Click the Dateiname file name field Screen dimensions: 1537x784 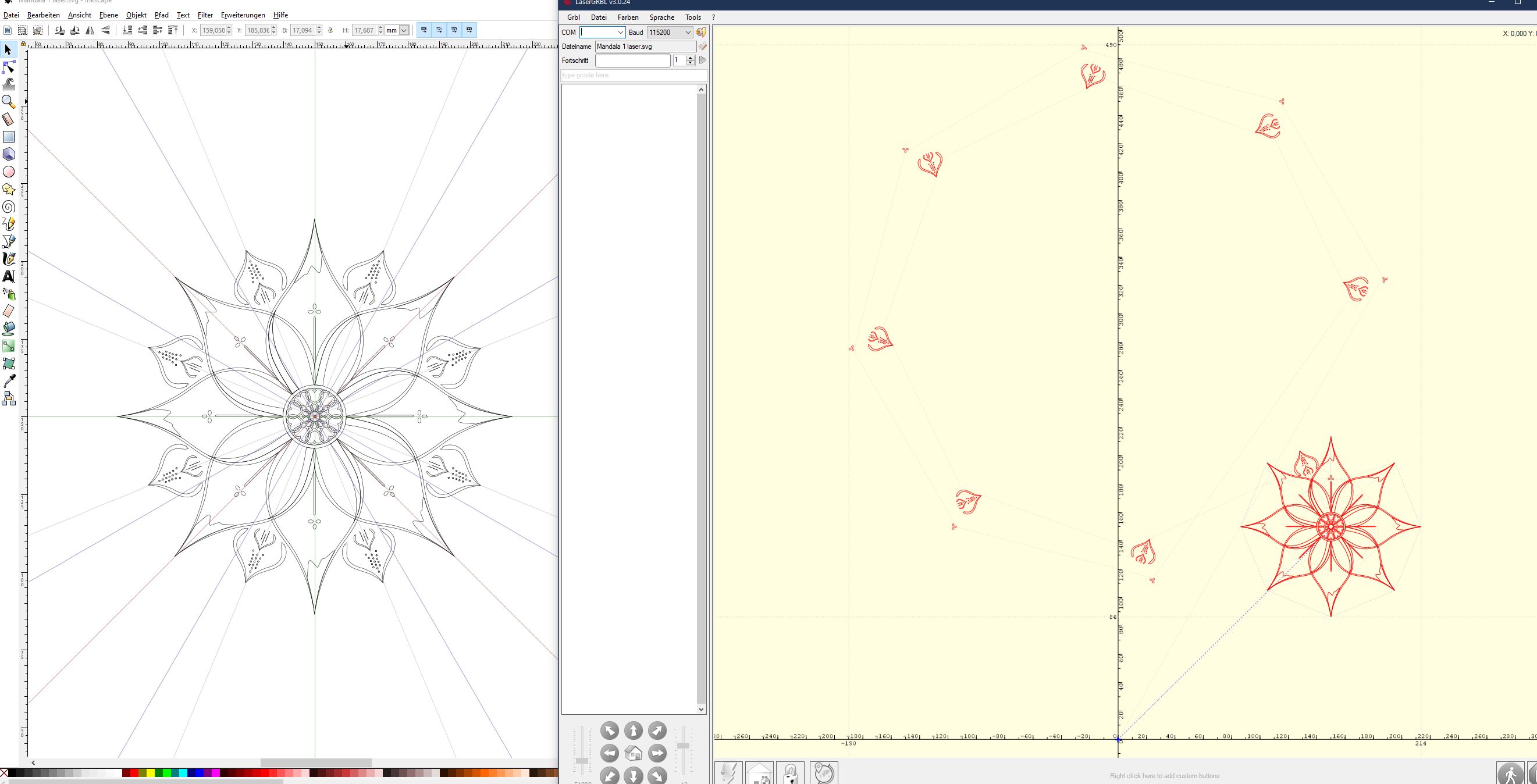646,47
